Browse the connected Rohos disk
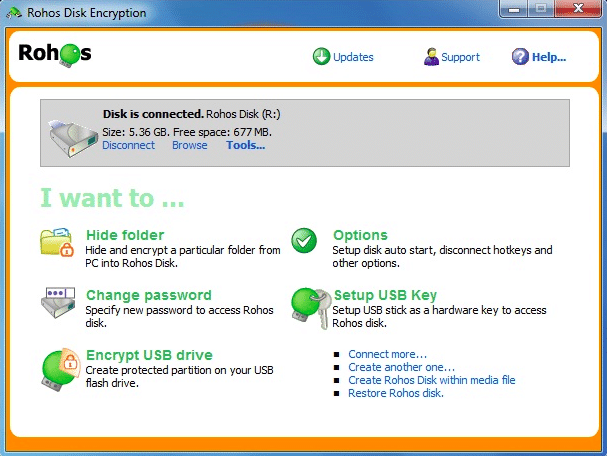This screenshot has width=607, height=456. [190, 145]
